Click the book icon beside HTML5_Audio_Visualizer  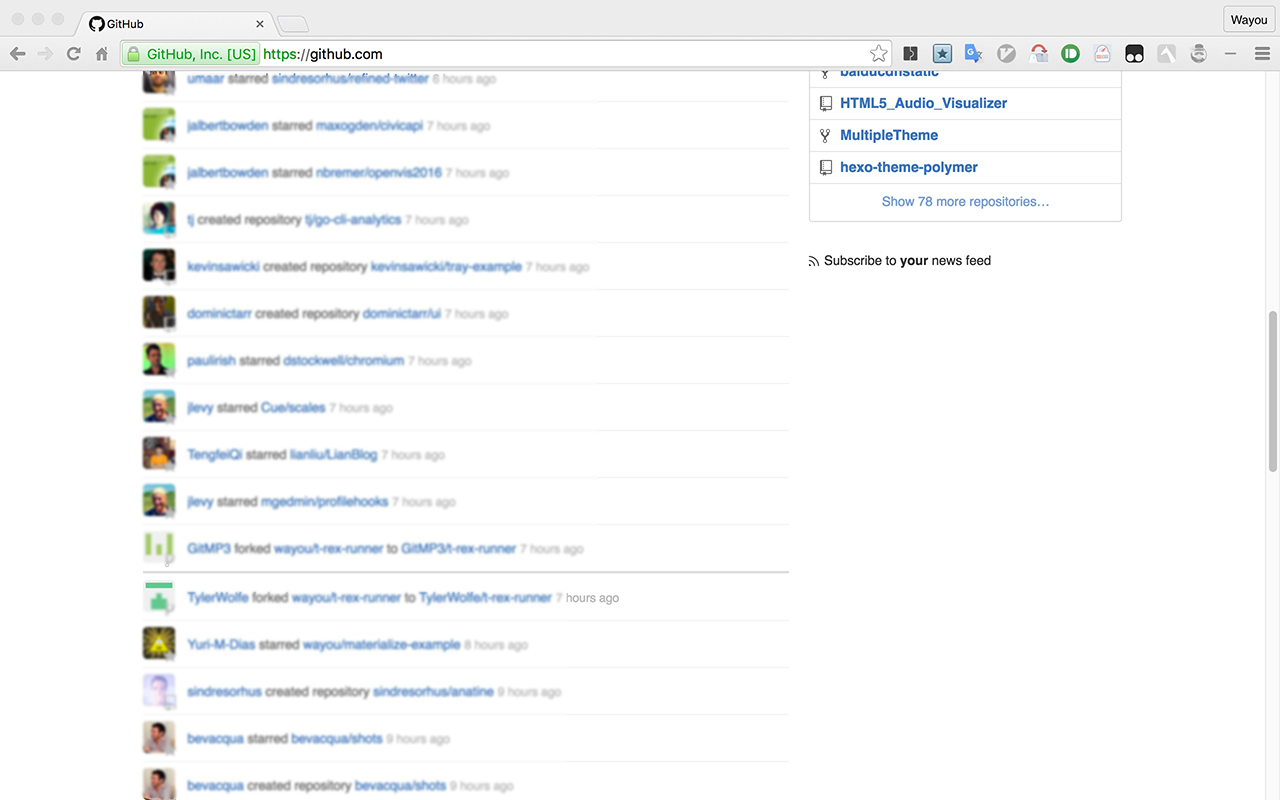[x=825, y=104]
